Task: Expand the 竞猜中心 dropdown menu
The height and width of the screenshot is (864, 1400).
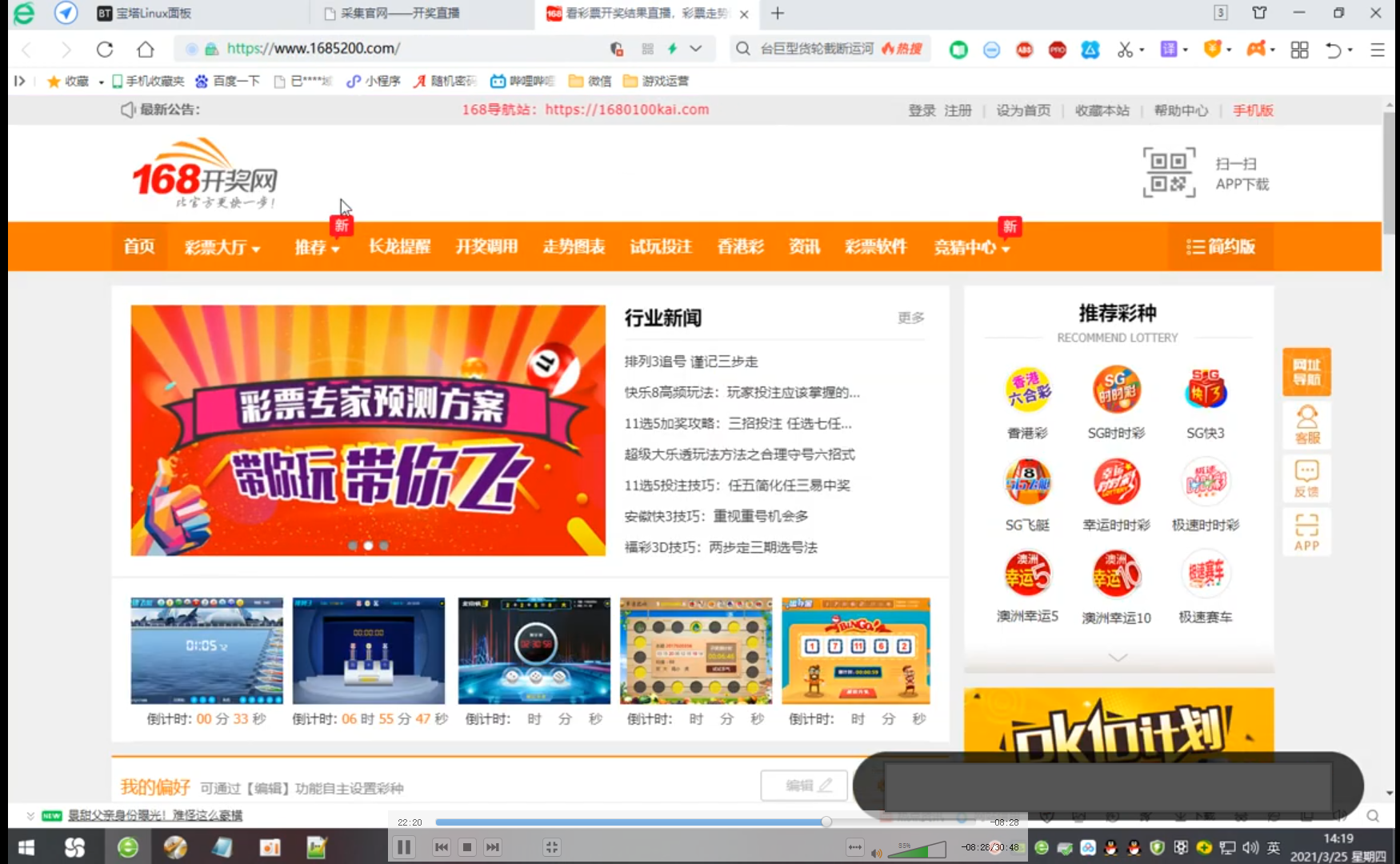Action: coord(971,247)
